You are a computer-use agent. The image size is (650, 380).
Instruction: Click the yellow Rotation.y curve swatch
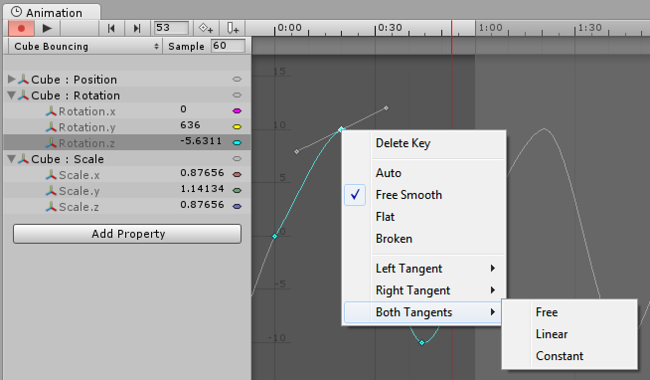(x=237, y=127)
